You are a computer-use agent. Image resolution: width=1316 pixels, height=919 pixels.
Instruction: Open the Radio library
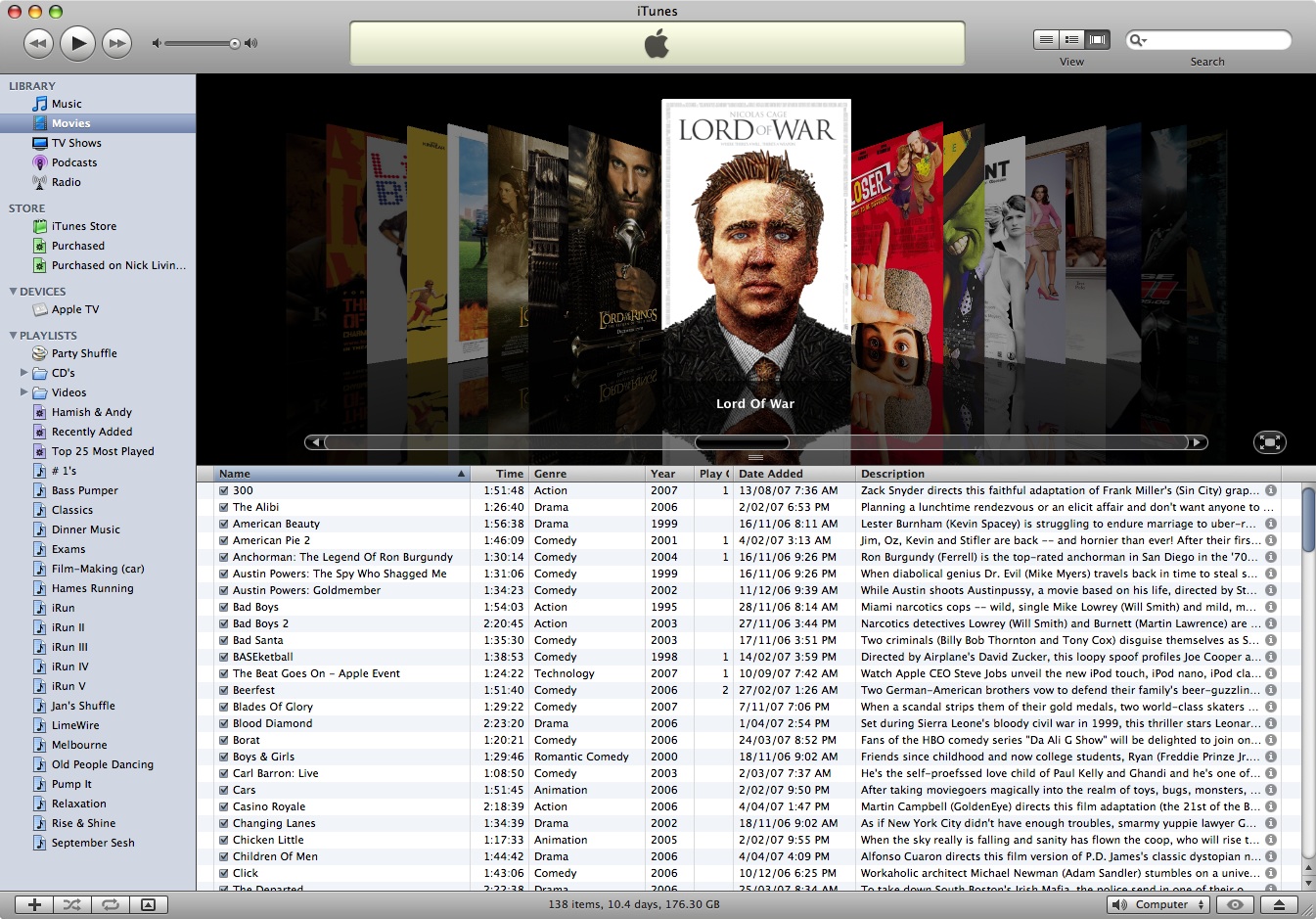pyautogui.click(x=67, y=182)
